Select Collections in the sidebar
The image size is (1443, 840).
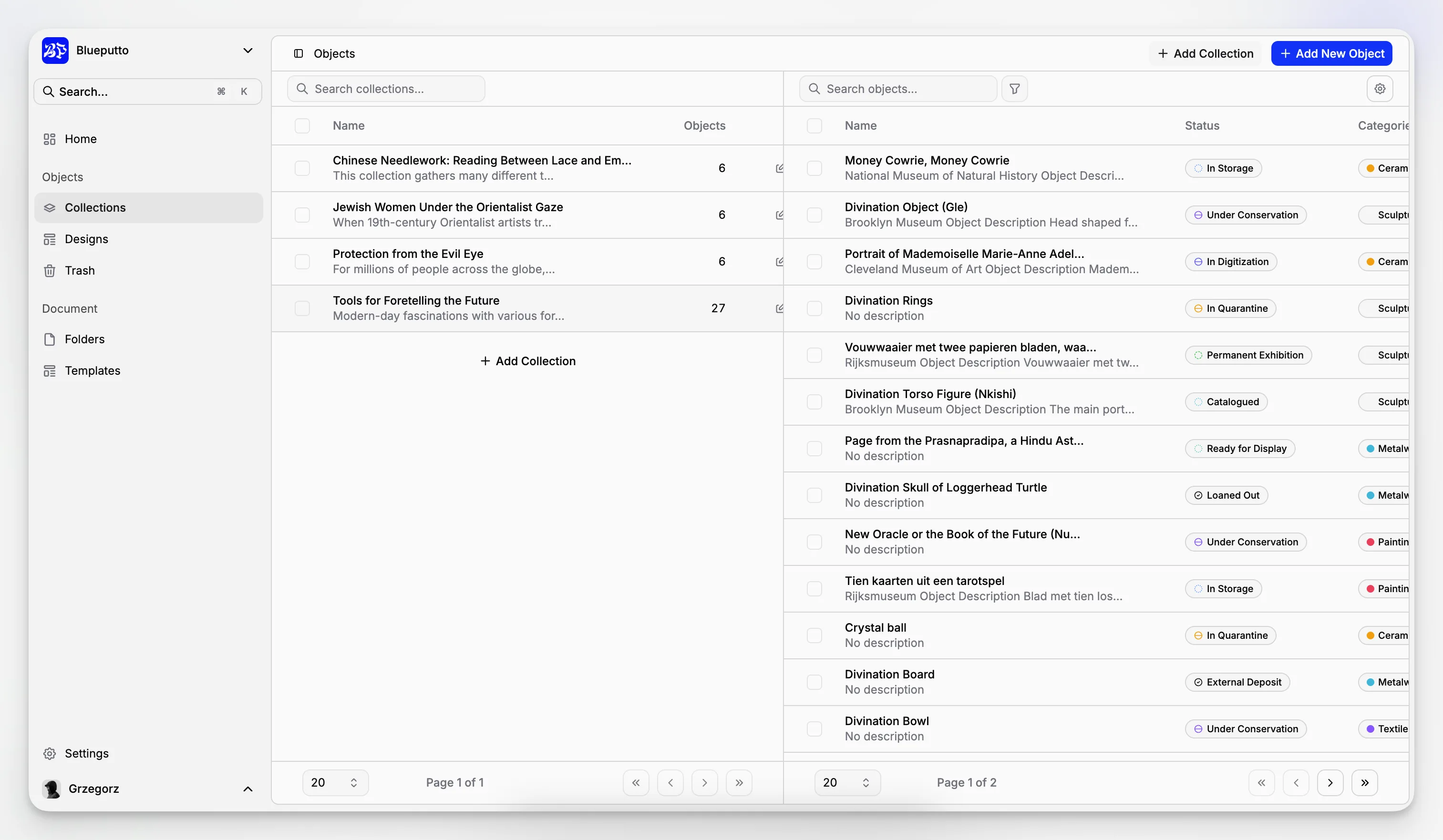148,208
